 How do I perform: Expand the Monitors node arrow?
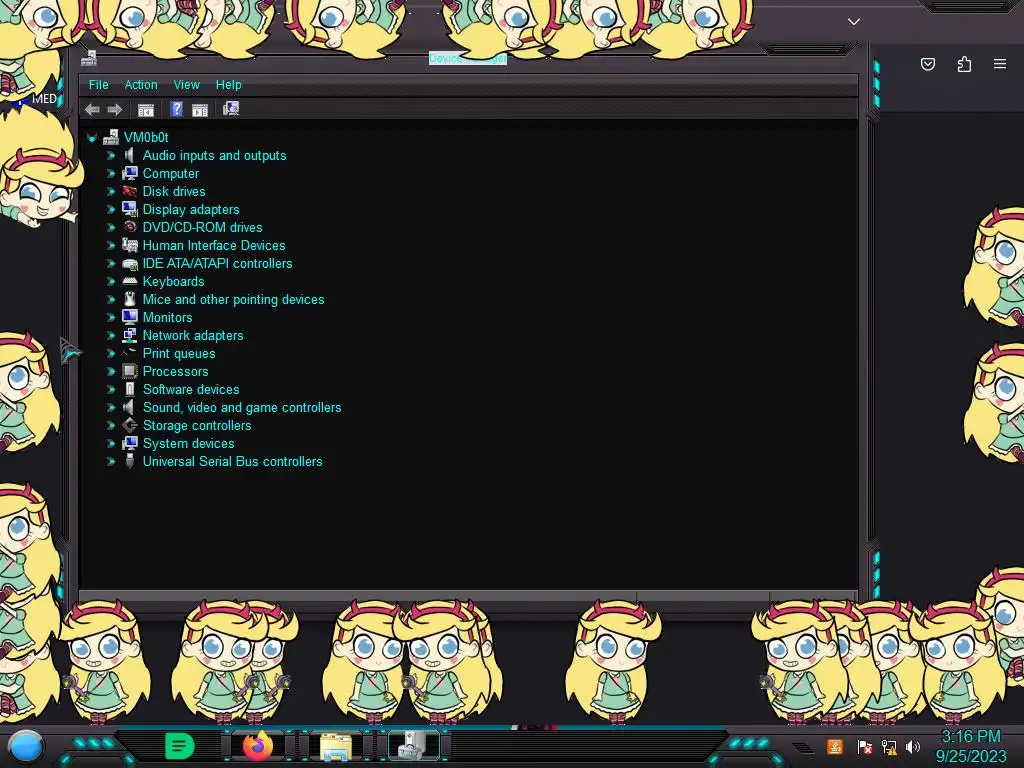(x=110, y=317)
